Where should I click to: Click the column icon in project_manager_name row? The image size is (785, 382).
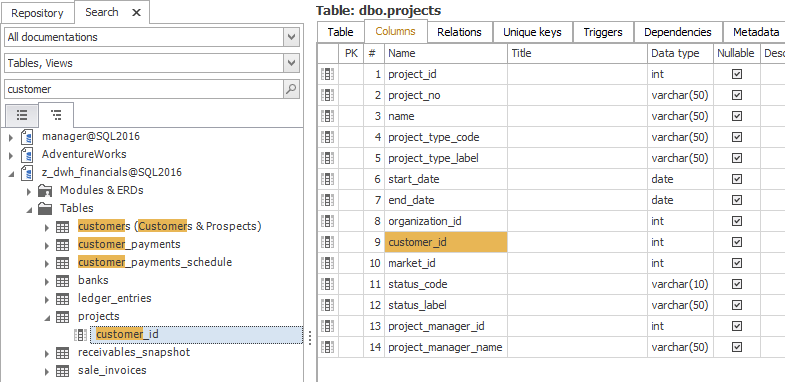click(x=327, y=347)
